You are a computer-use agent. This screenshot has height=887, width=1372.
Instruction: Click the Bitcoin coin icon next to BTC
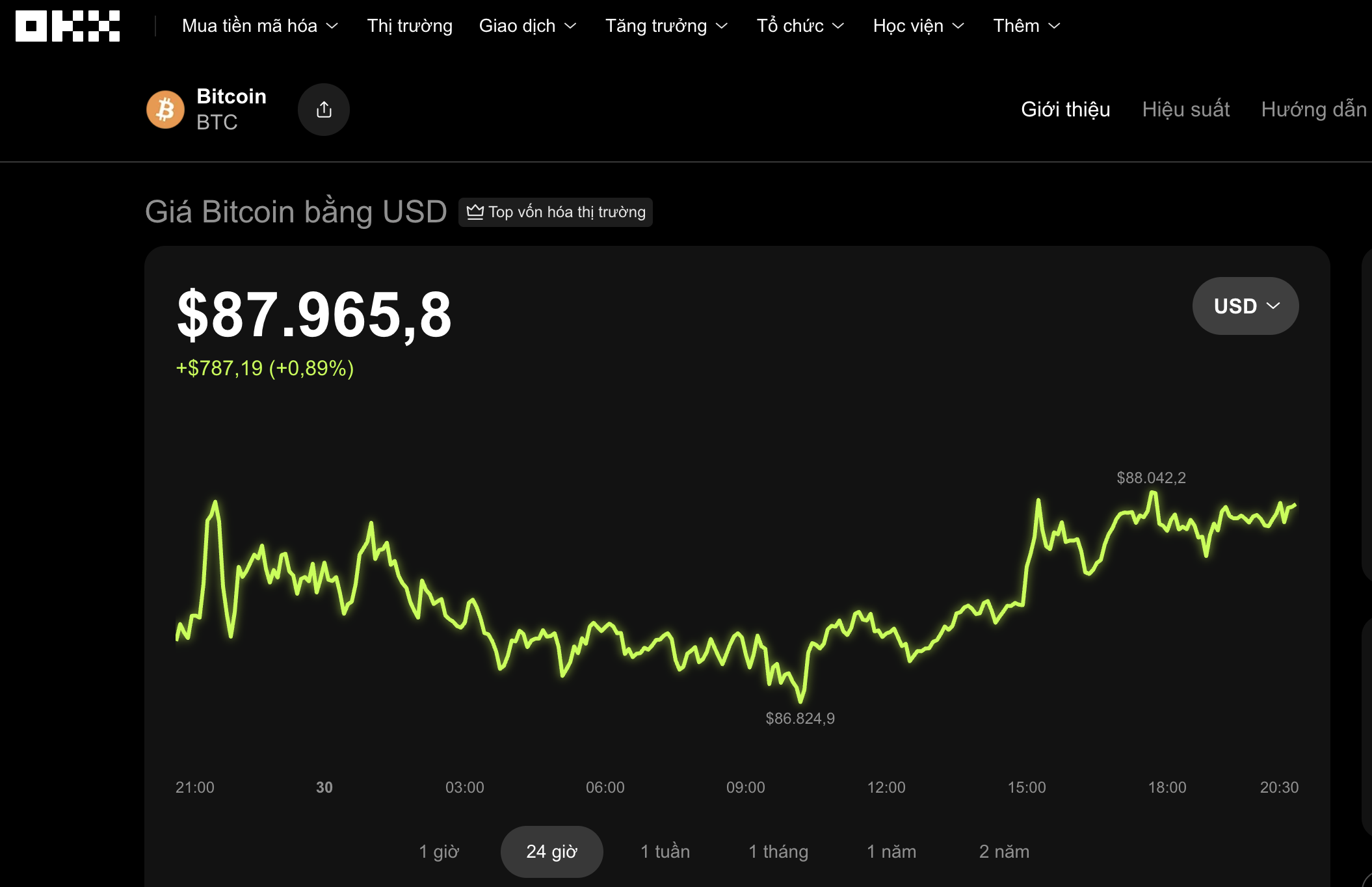tap(166, 109)
